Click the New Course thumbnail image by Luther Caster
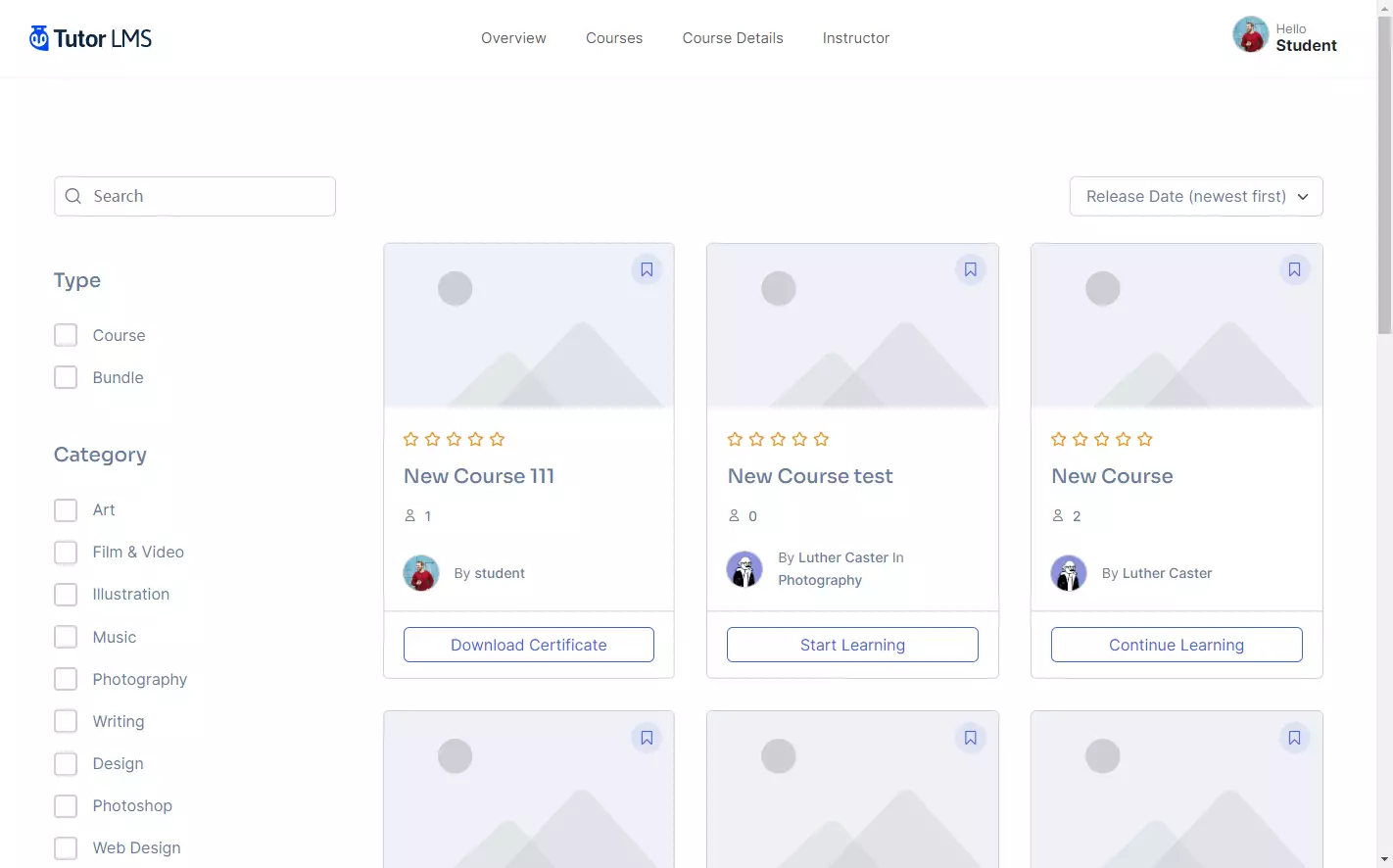This screenshot has height=868, width=1393. (x=1177, y=326)
